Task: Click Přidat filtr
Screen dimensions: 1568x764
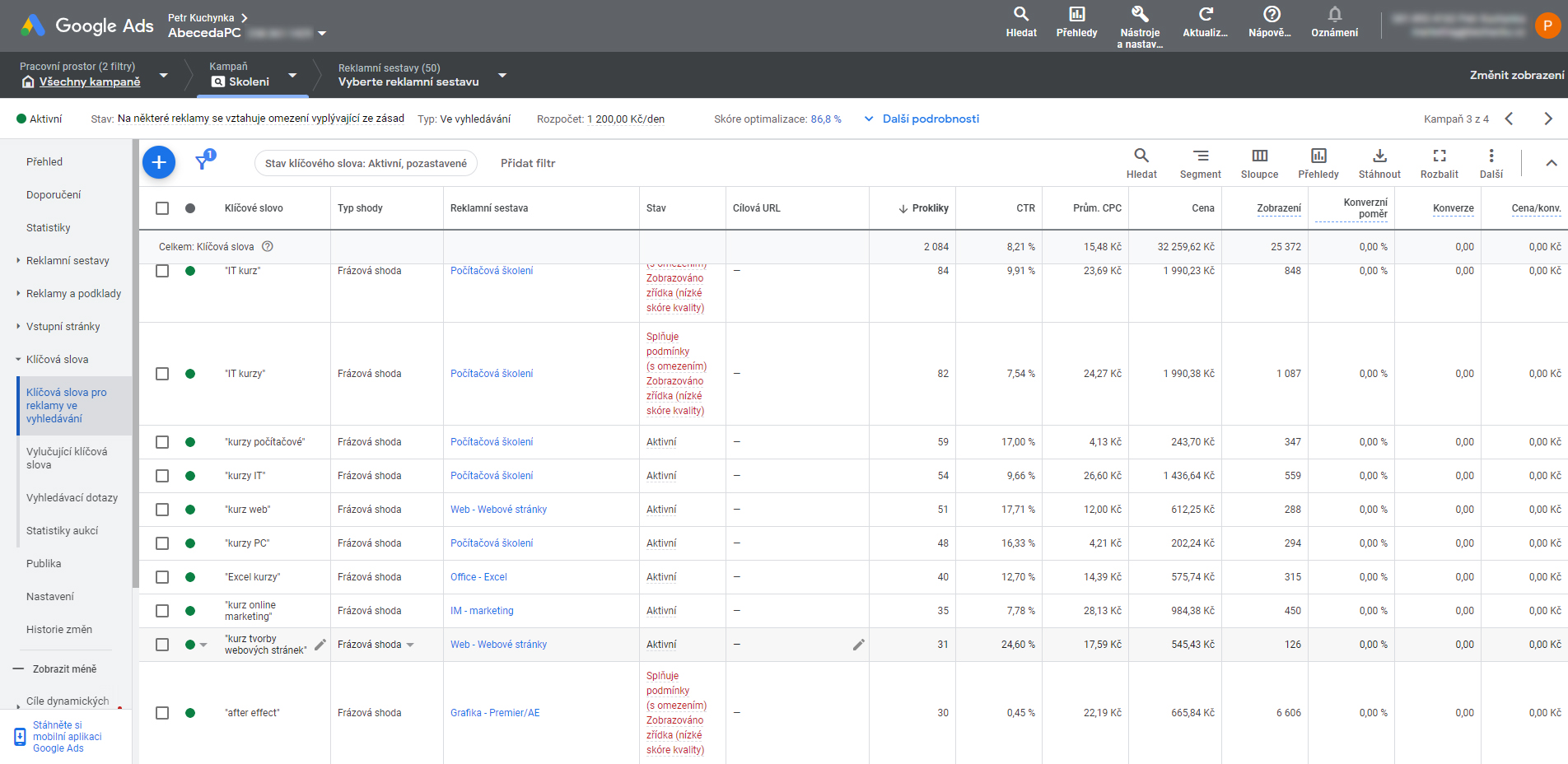Action: click(x=528, y=163)
